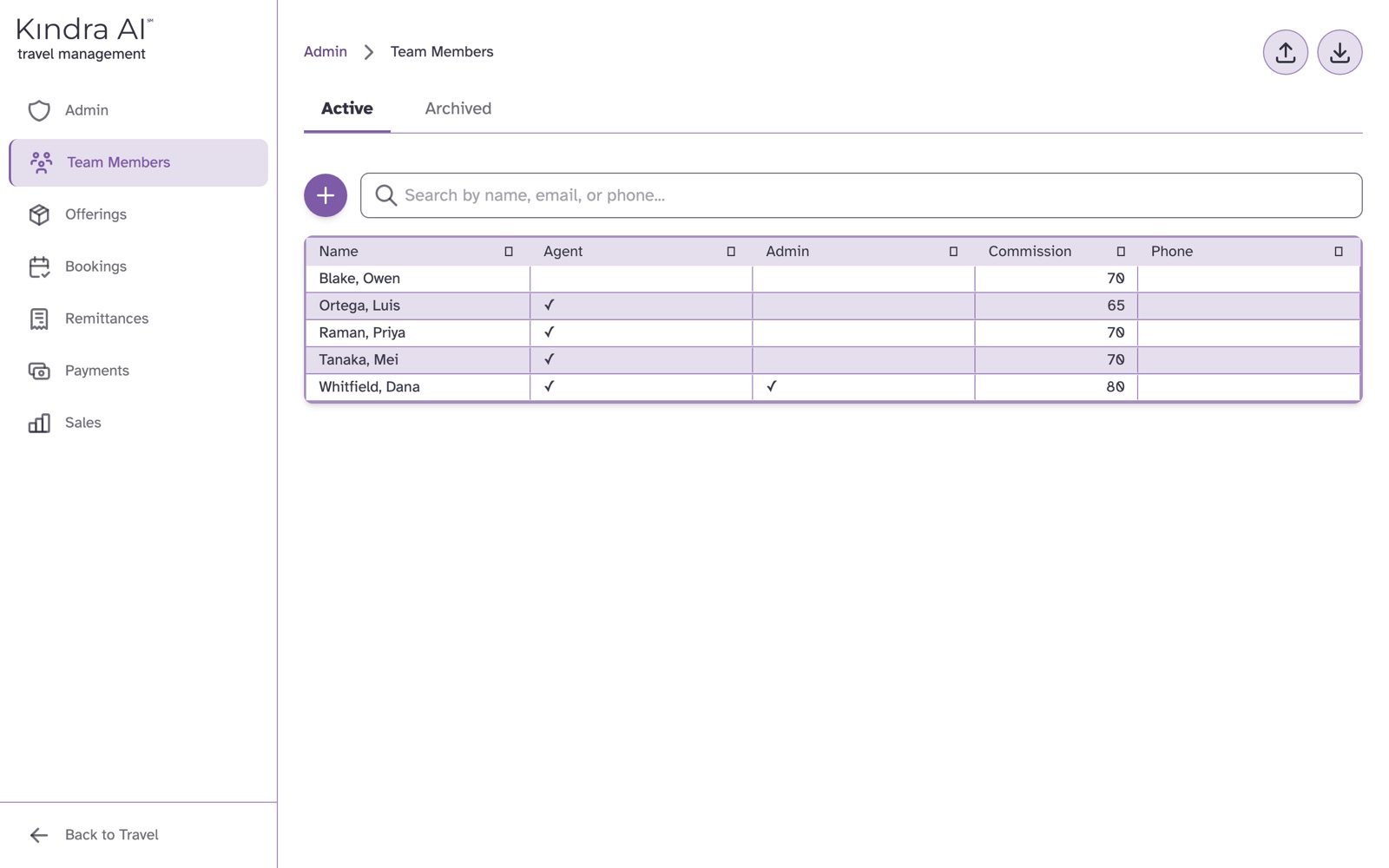Click the download icon button

click(x=1340, y=52)
